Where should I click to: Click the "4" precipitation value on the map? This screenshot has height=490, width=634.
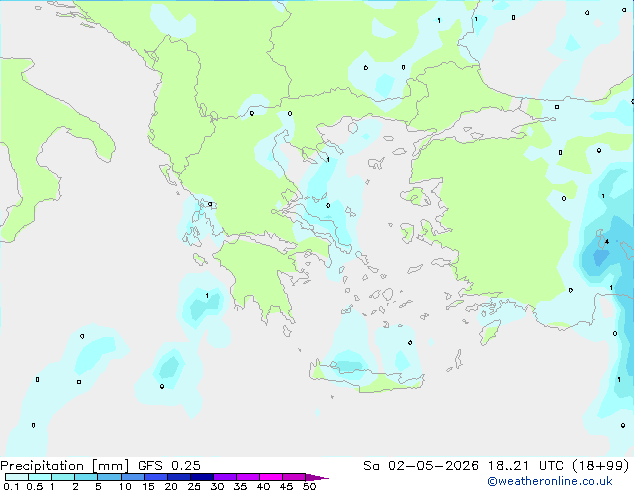pyautogui.click(x=607, y=242)
